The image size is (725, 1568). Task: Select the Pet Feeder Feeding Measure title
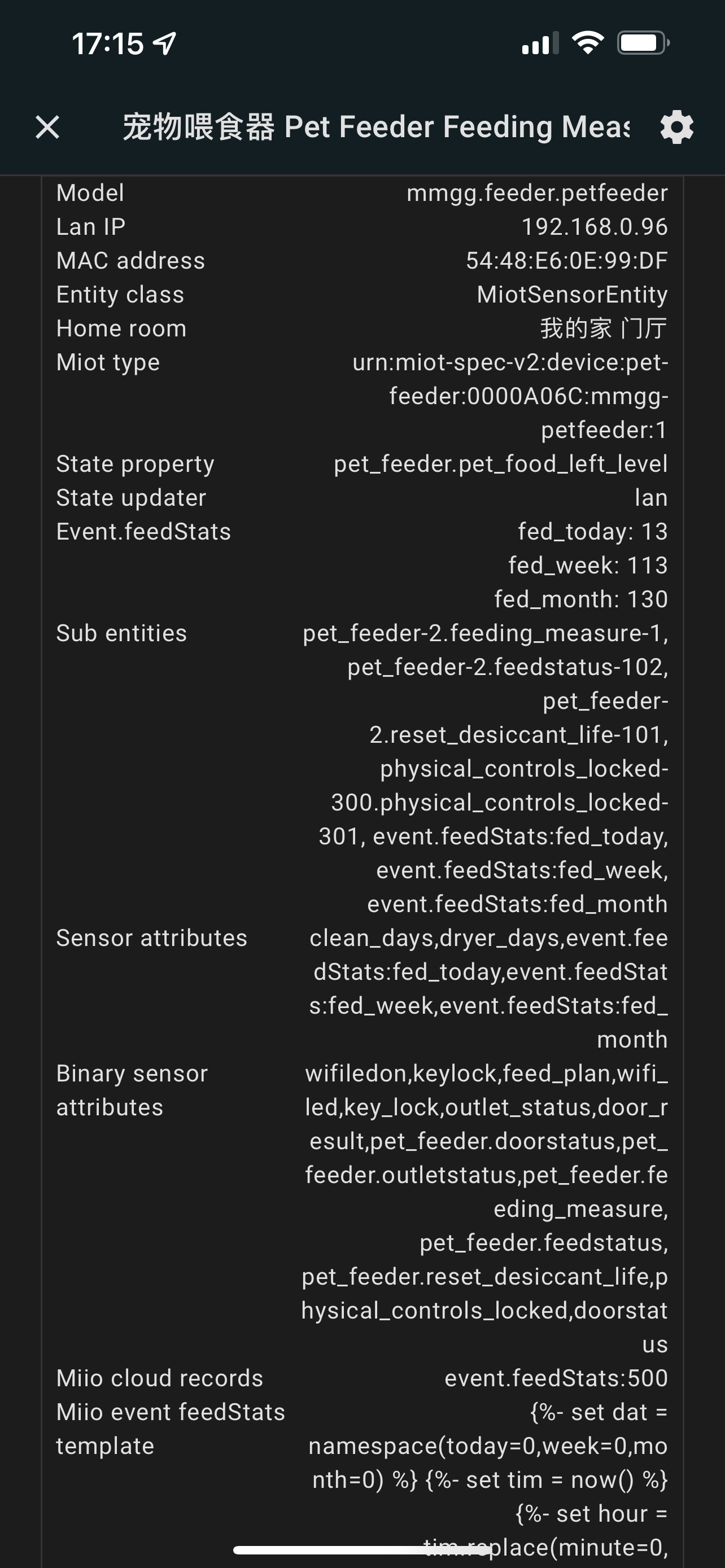coord(377,126)
